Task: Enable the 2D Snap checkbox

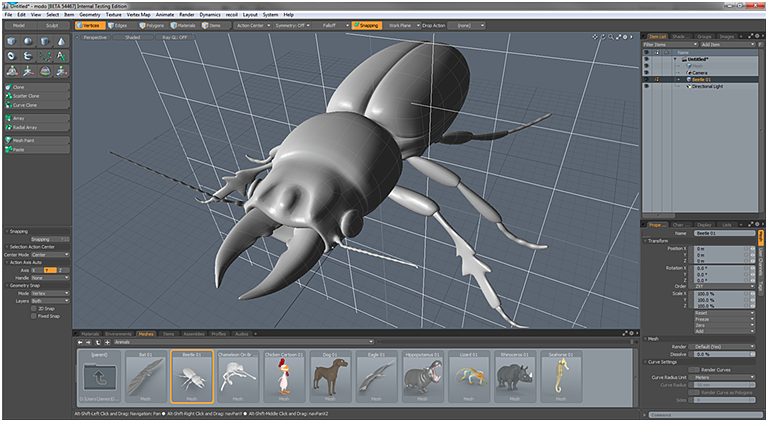Action: click(34, 309)
